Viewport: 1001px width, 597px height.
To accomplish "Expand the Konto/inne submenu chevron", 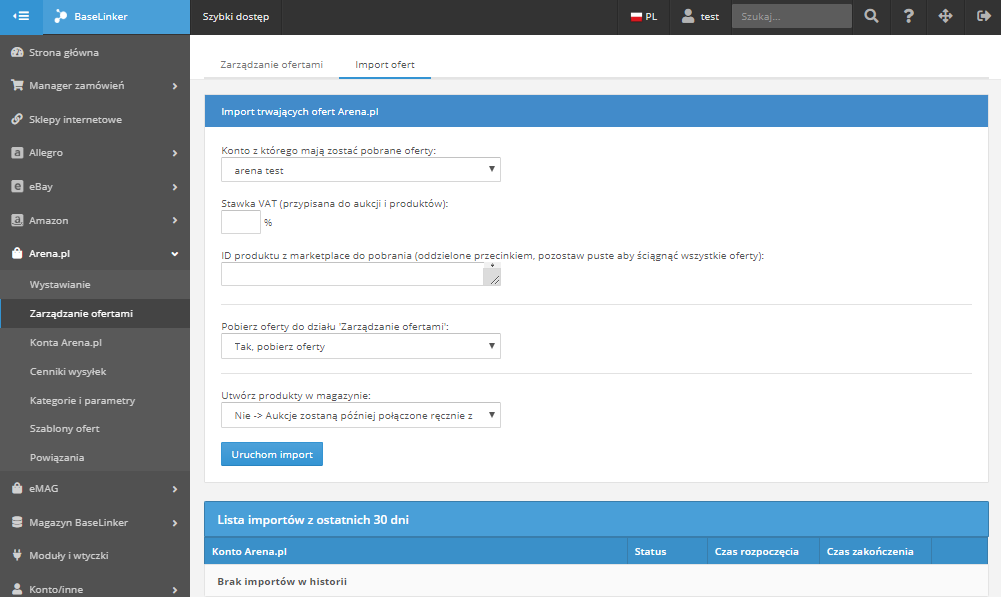I will click(x=174, y=590).
